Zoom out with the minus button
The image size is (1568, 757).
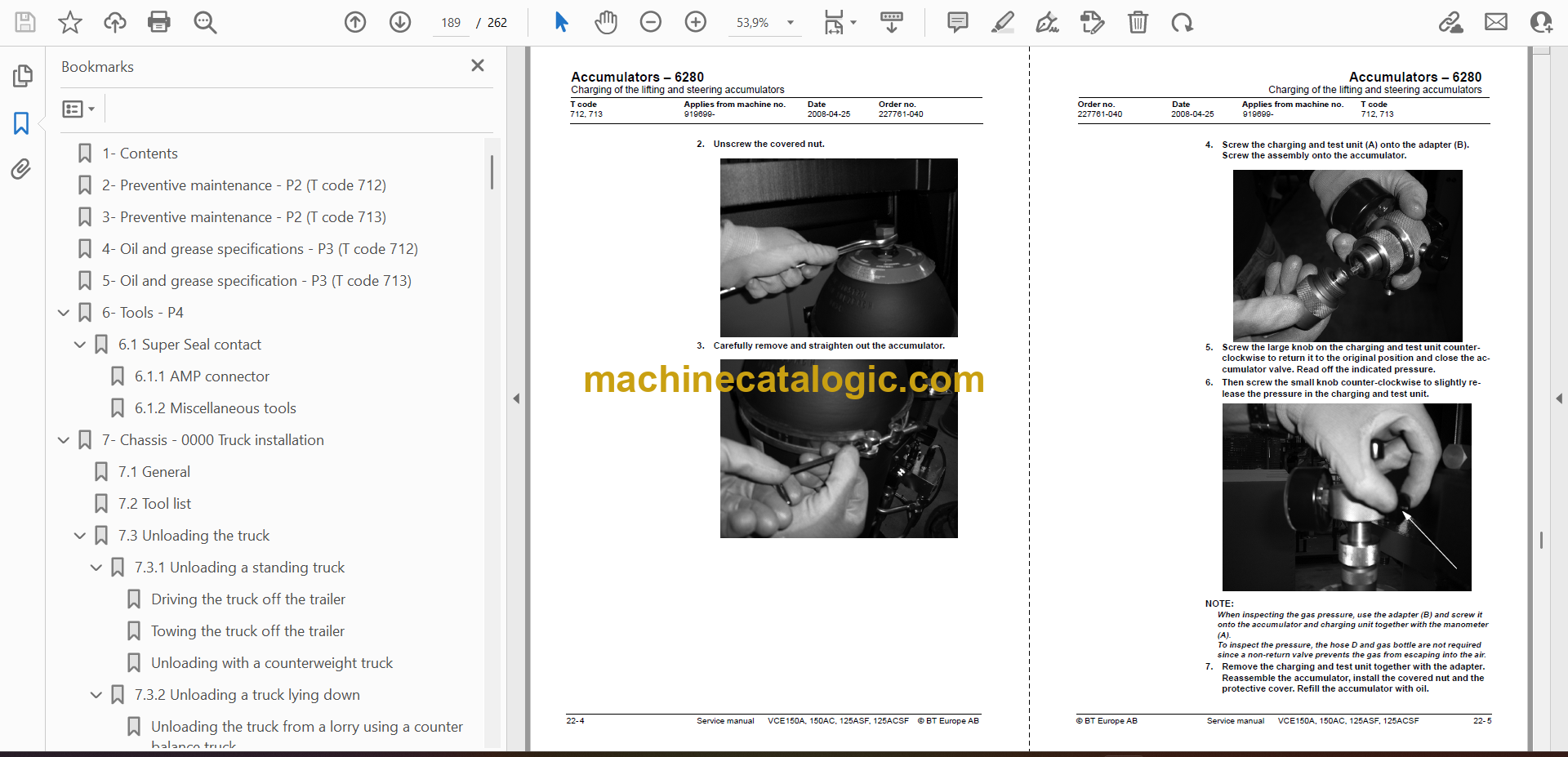coord(651,22)
